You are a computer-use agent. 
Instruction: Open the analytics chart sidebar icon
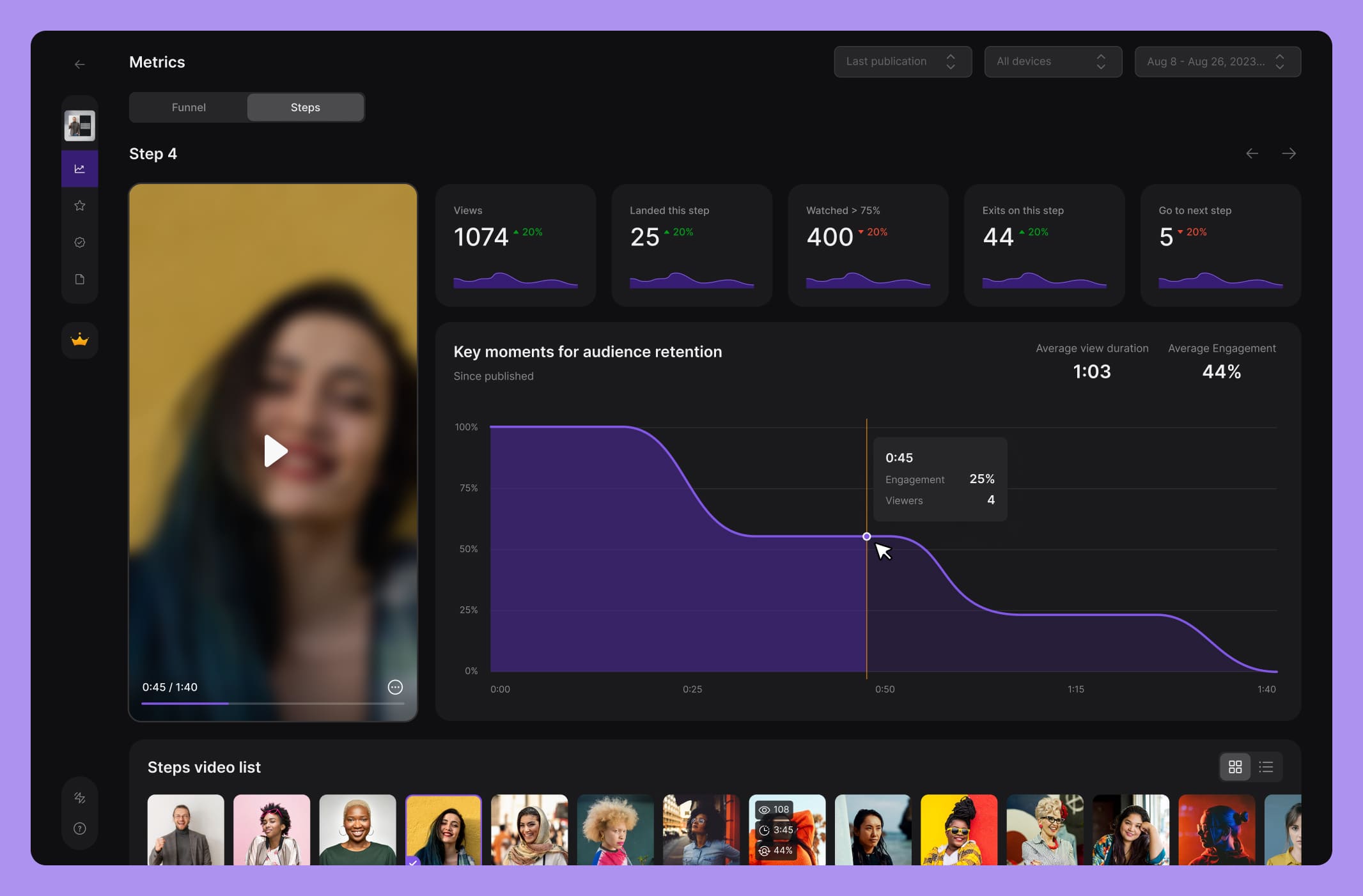(x=79, y=169)
